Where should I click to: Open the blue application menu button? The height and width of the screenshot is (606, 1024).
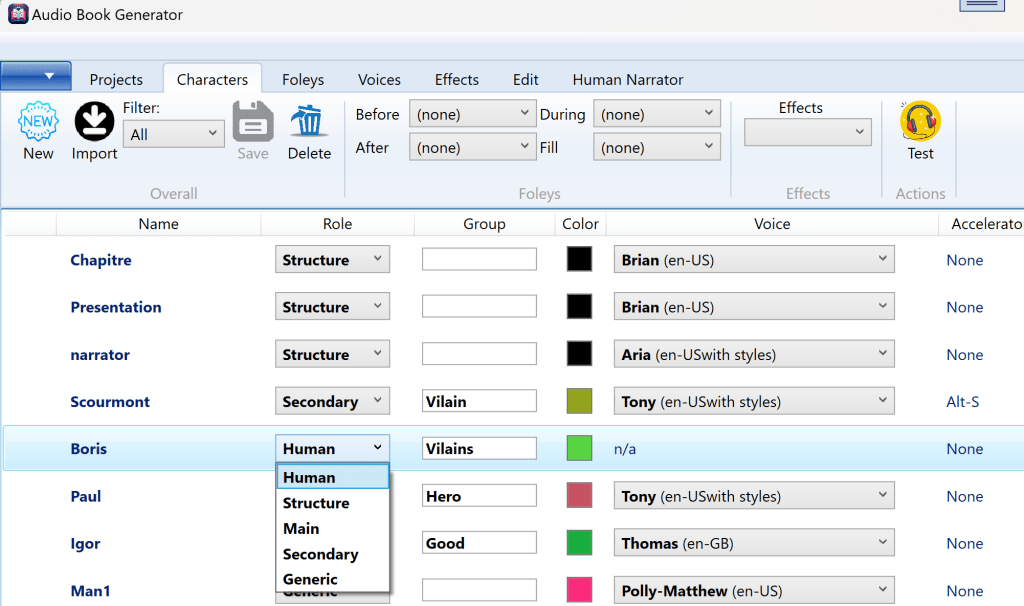click(x=36, y=77)
